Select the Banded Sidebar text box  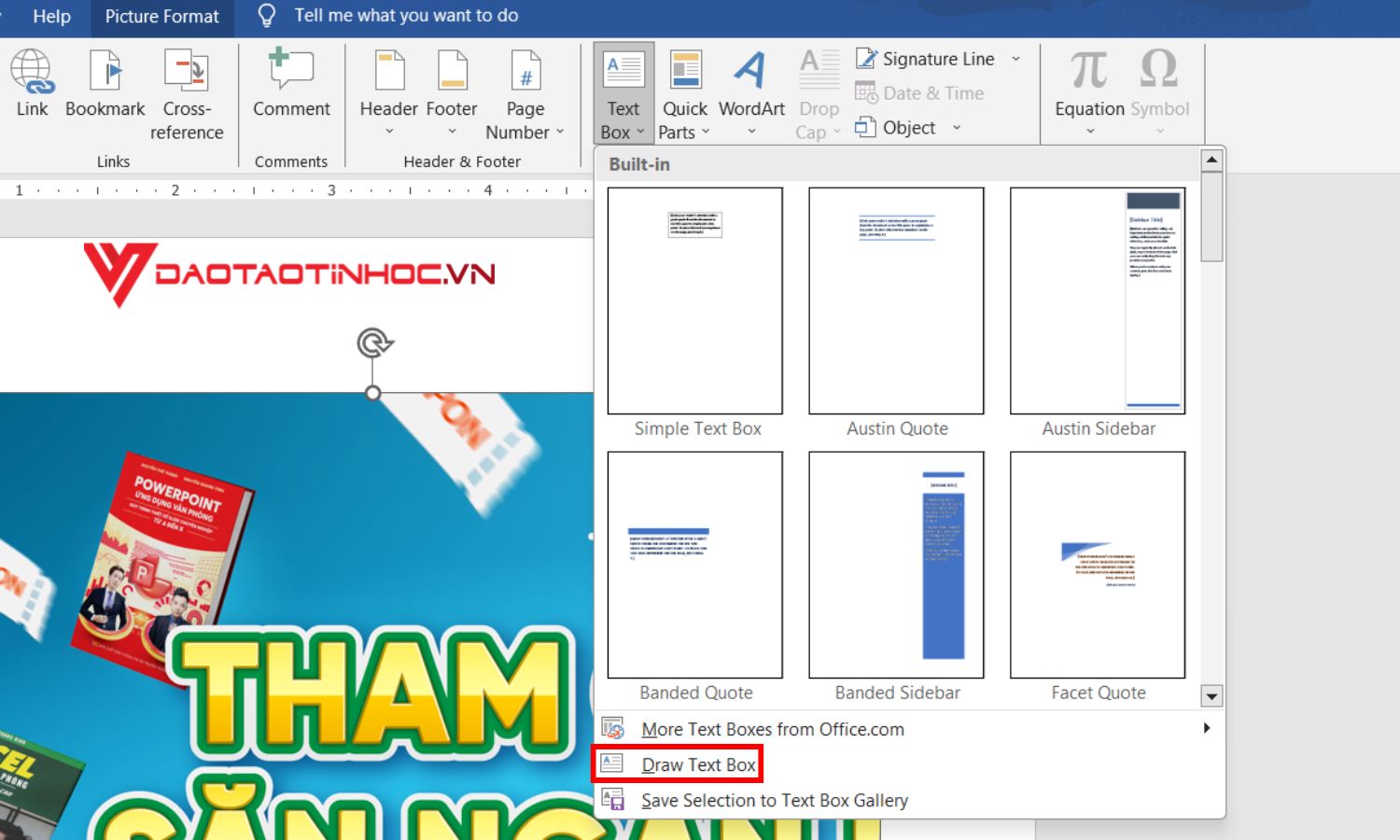point(896,565)
